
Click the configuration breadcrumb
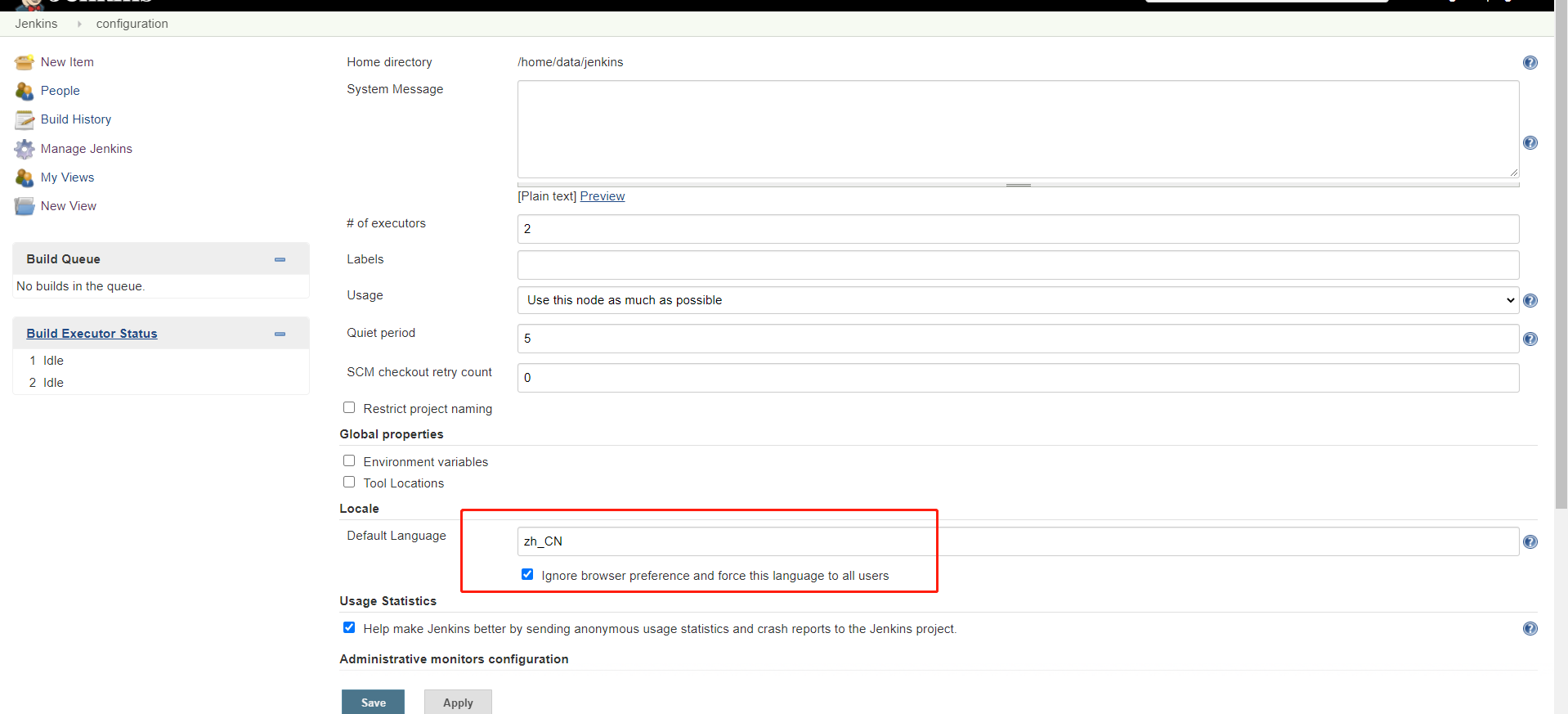click(132, 24)
